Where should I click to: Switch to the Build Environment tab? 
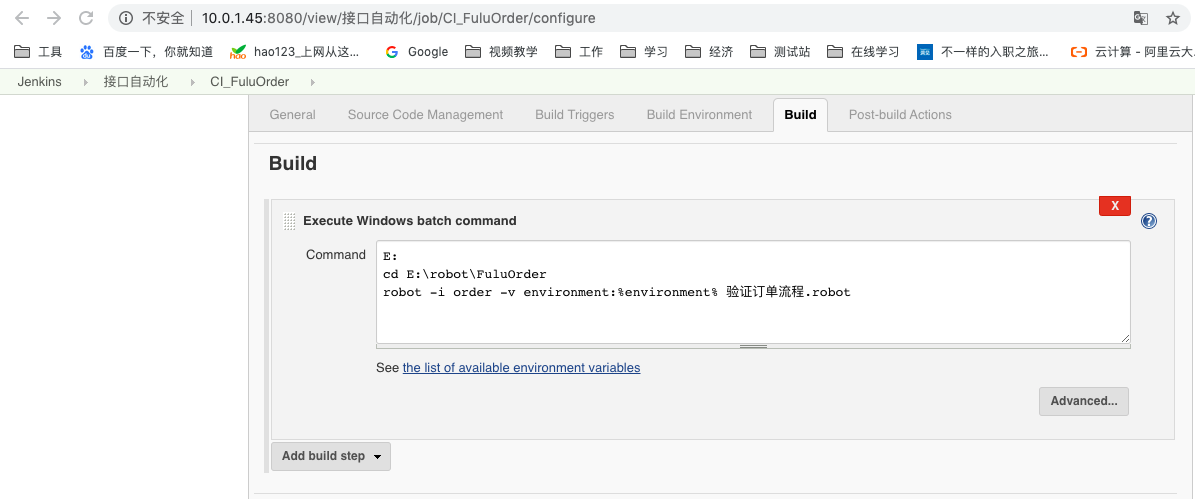[x=700, y=114]
